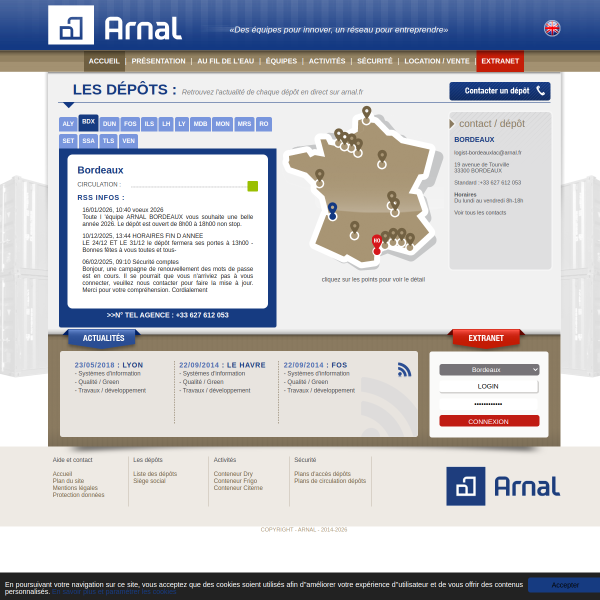Open the LOCATION / VENTE menu
600x600 pixels.
[437, 61]
